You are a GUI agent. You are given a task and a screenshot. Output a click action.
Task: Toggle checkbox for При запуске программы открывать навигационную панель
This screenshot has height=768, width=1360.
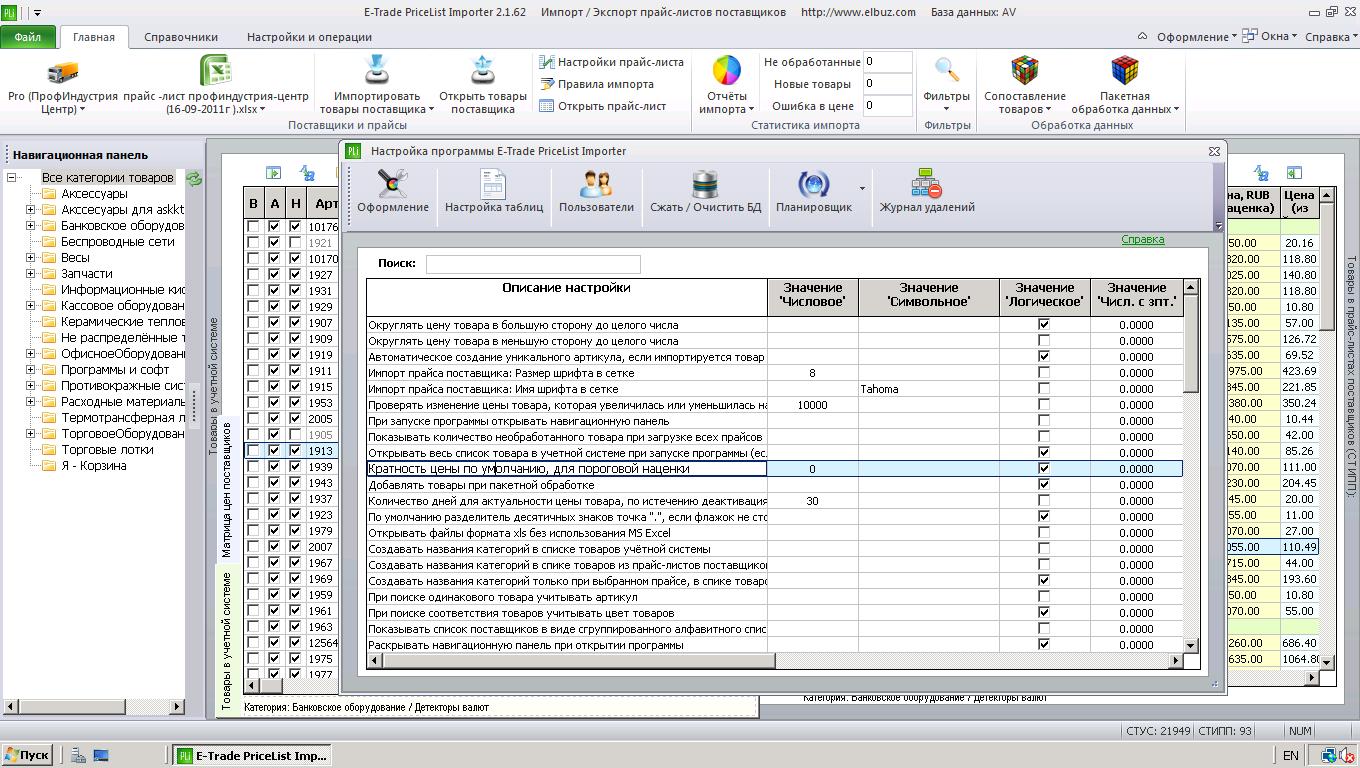1044,421
